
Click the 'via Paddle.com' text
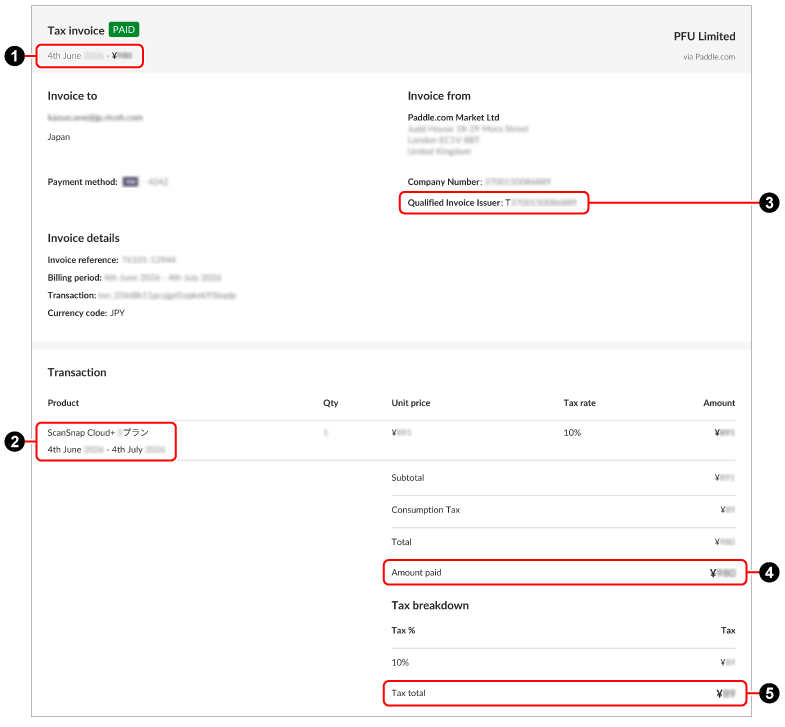pos(709,57)
